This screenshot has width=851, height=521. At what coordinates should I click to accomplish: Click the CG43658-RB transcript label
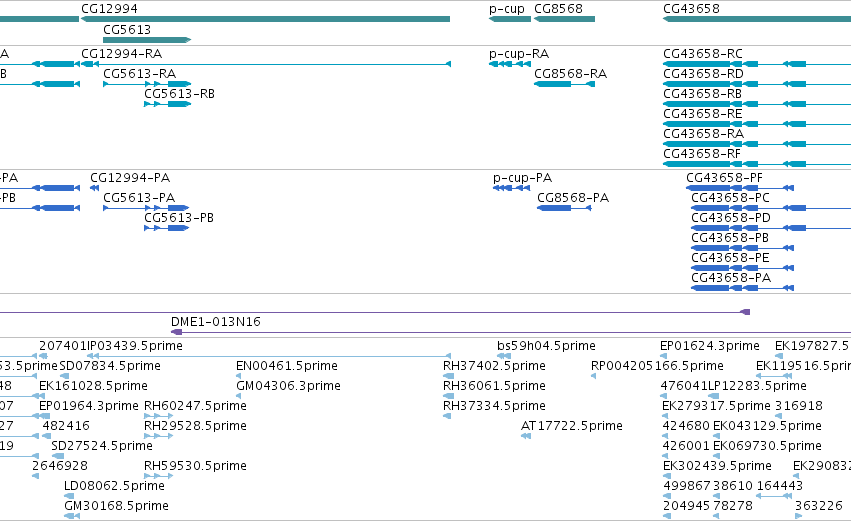[702, 94]
